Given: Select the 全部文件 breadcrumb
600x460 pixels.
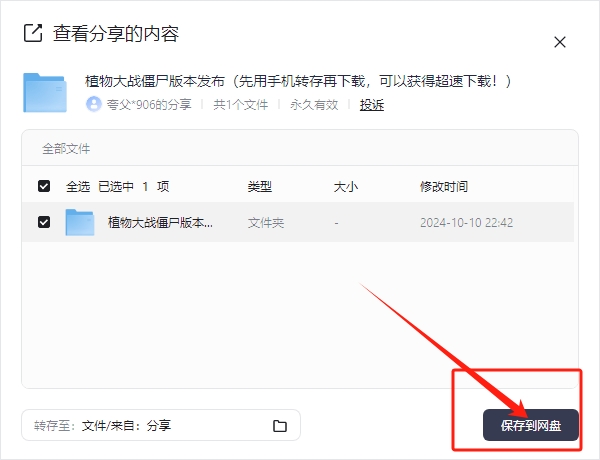Looking at the screenshot, I should tap(66, 149).
